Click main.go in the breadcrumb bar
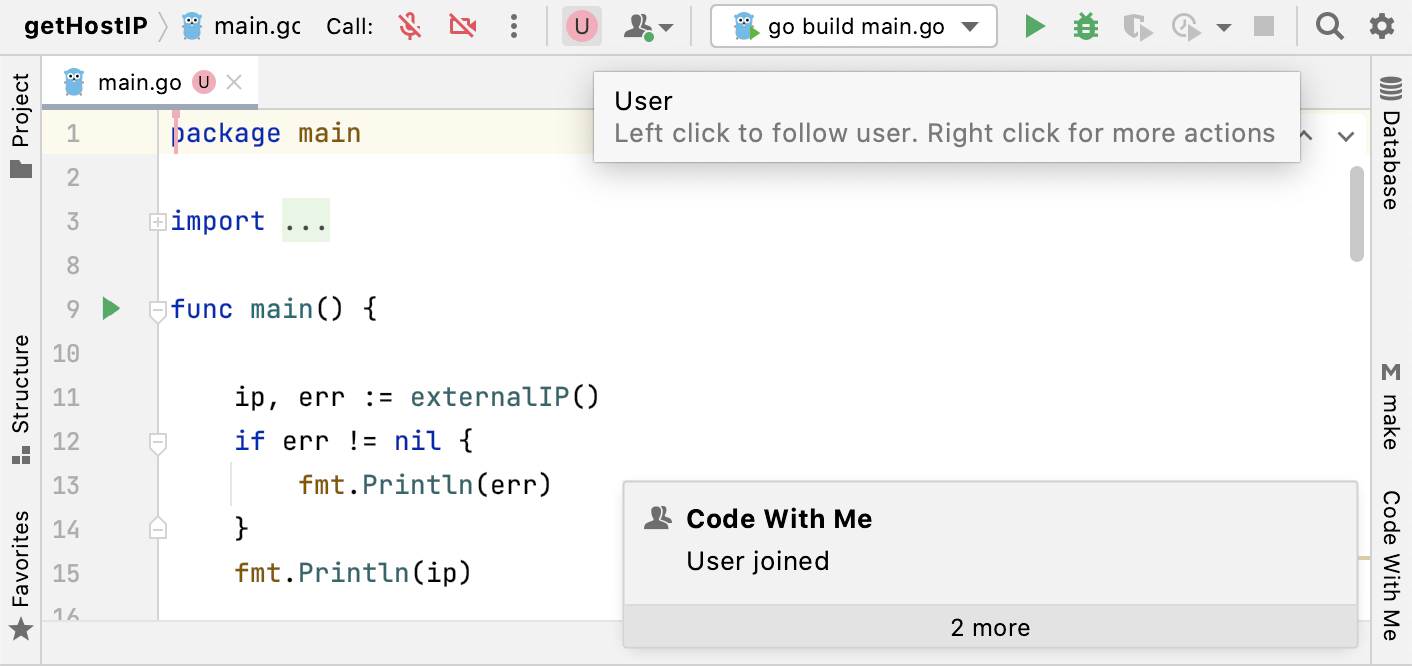Screen dimensions: 1412x666 [256, 27]
